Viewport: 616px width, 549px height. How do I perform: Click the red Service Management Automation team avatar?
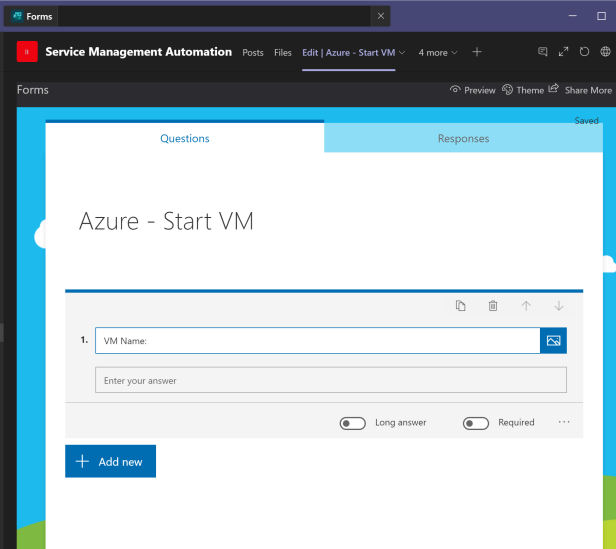click(x=27, y=51)
